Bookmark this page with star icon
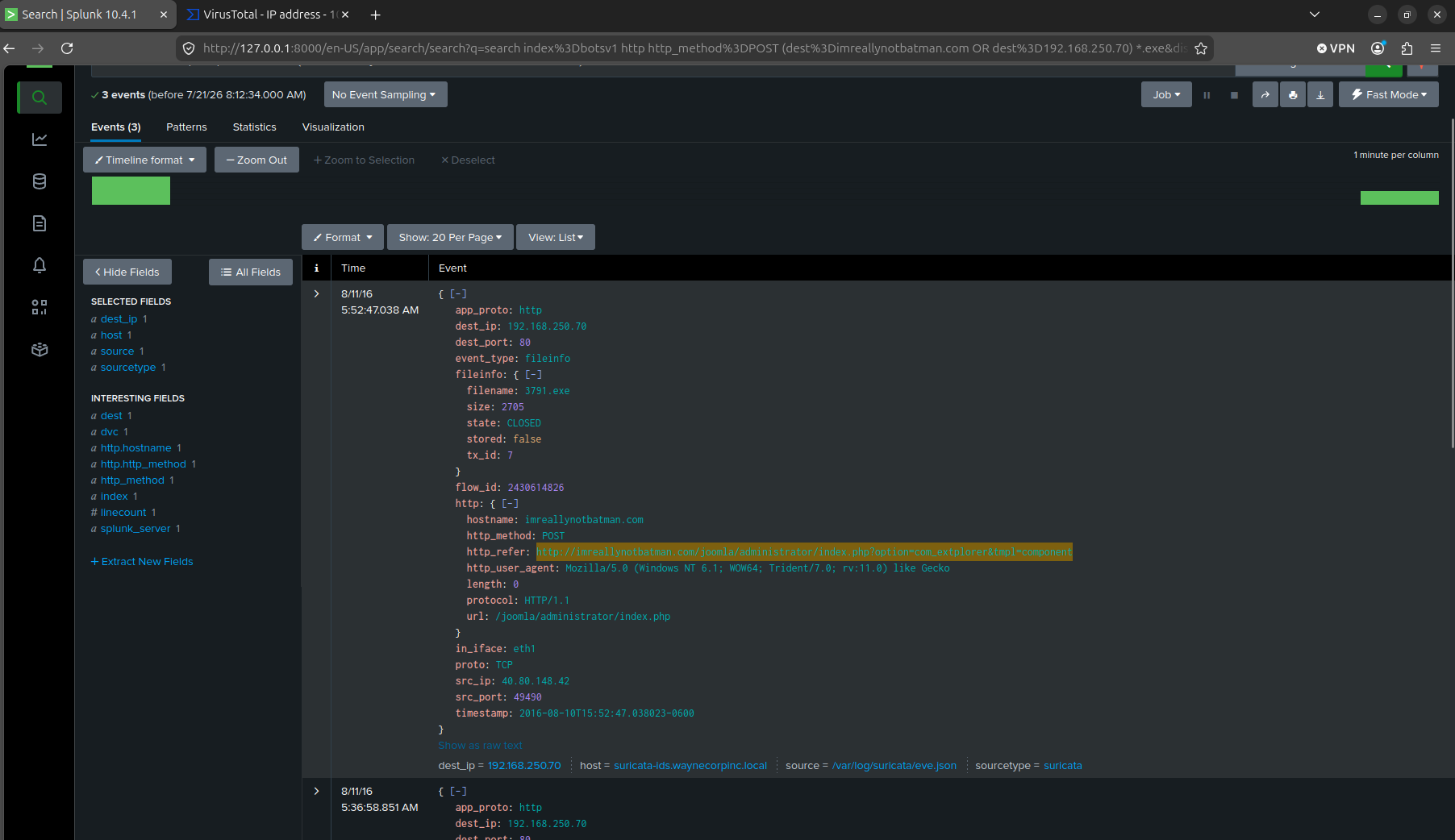Image resolution: width=1455 pixels, height=840 pixels. coord(1201,48)
